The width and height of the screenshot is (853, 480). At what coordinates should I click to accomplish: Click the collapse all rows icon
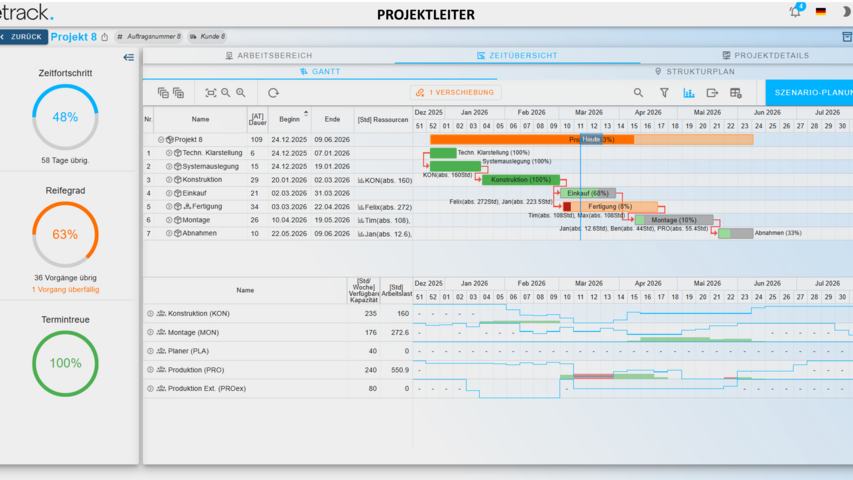click(x=163, y=93)
